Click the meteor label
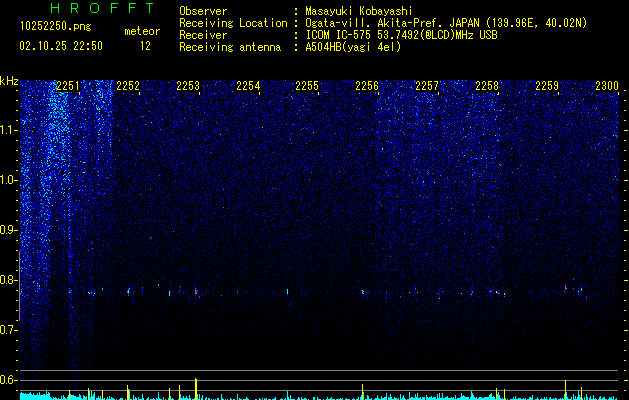 click(142, 31)
